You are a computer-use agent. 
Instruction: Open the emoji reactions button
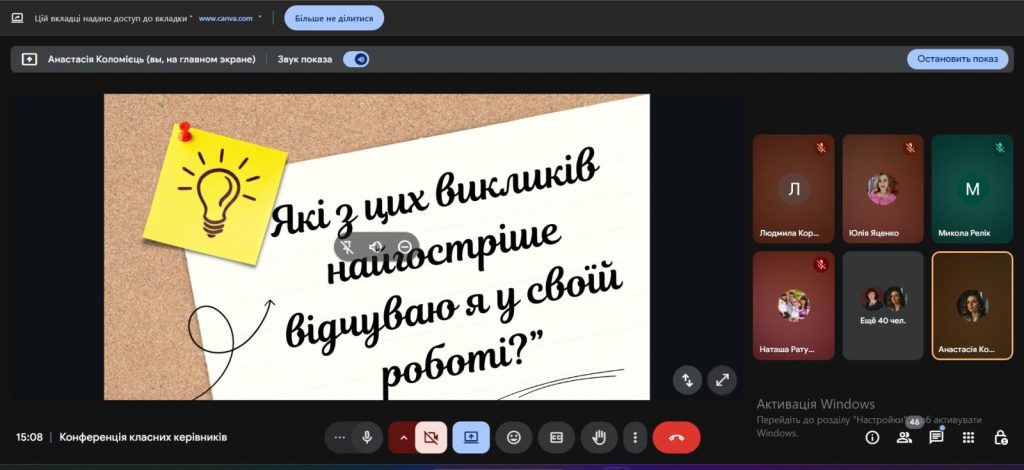pos(514,437)
